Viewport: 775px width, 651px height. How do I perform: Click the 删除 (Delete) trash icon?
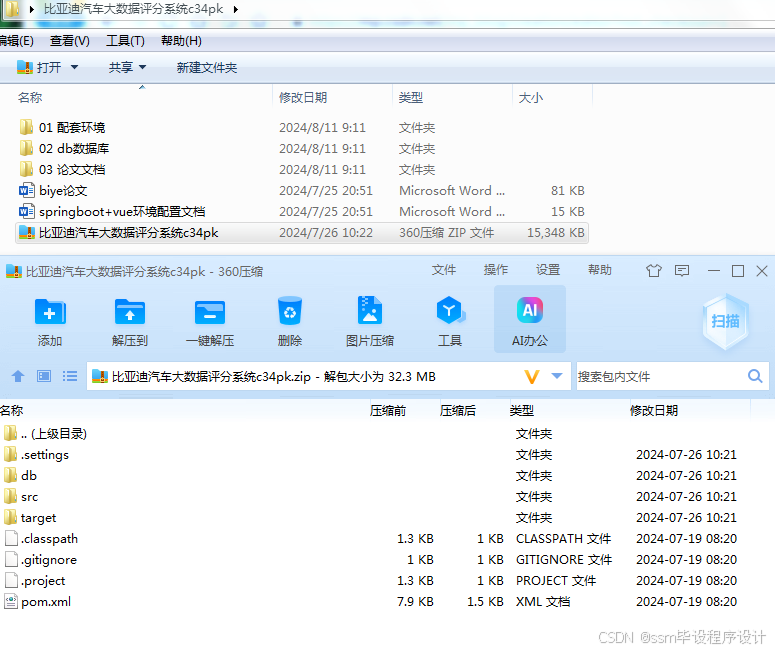[x=290, y=311]
